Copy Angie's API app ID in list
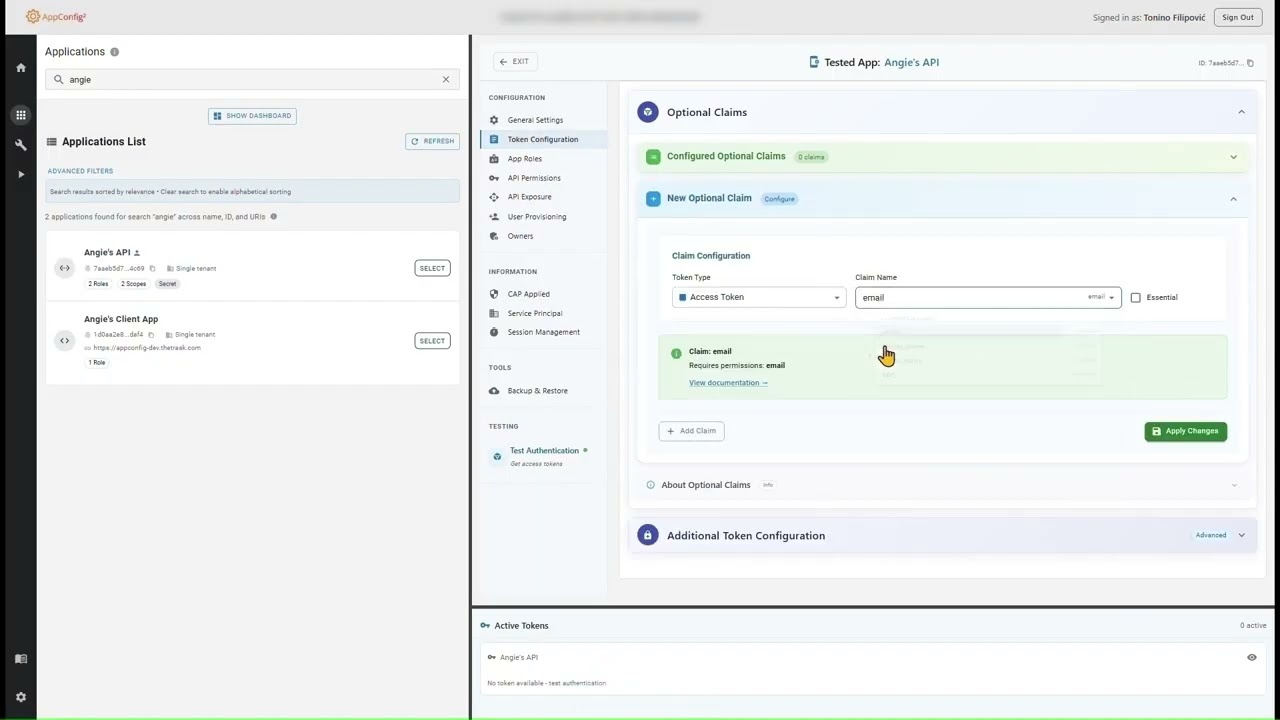The height and width of the screenshot is (720, 1280). coord(152,268)
